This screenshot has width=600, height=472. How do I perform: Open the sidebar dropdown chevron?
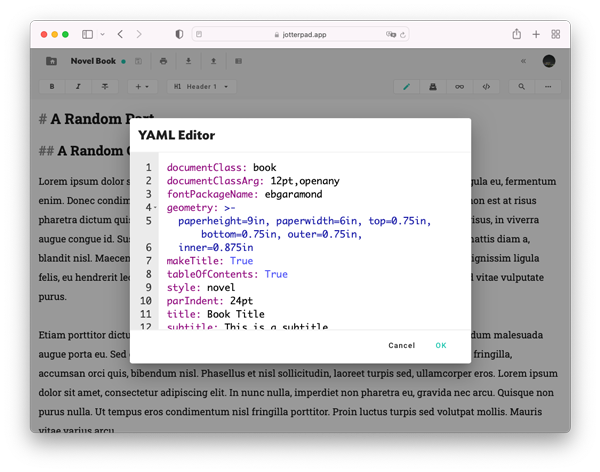pos(103,34)
